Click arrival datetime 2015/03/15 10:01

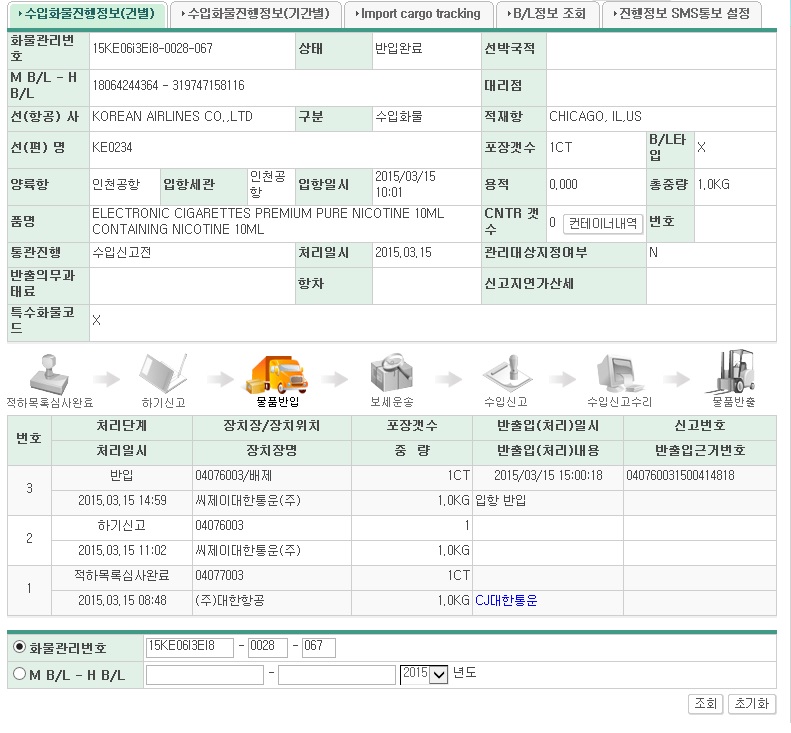[x=405, y=184]
